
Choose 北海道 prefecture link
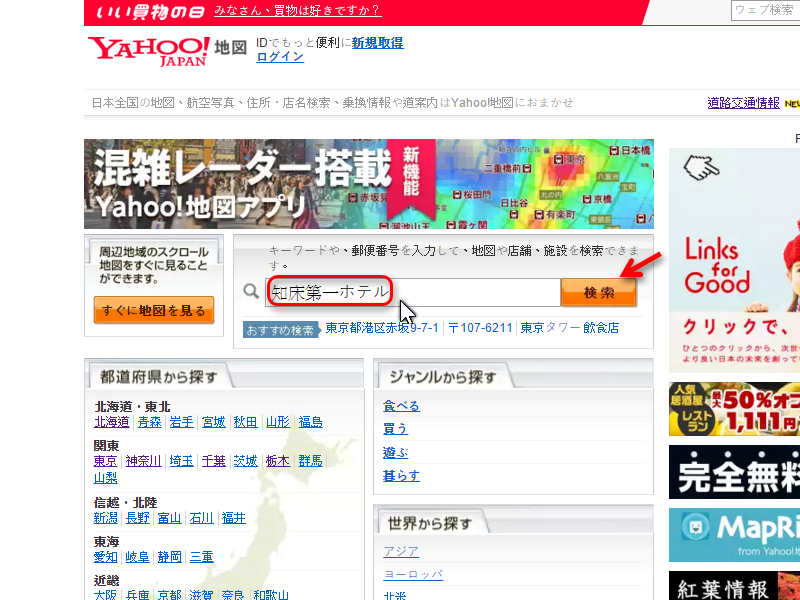[112, 422]
